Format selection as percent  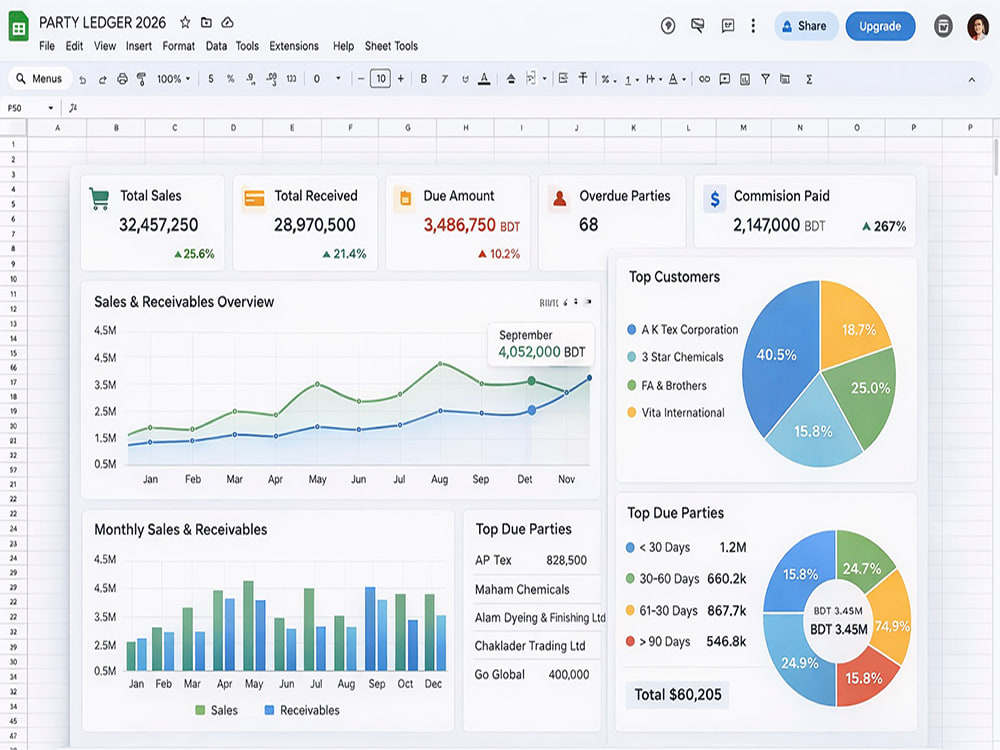click(230, 79)
